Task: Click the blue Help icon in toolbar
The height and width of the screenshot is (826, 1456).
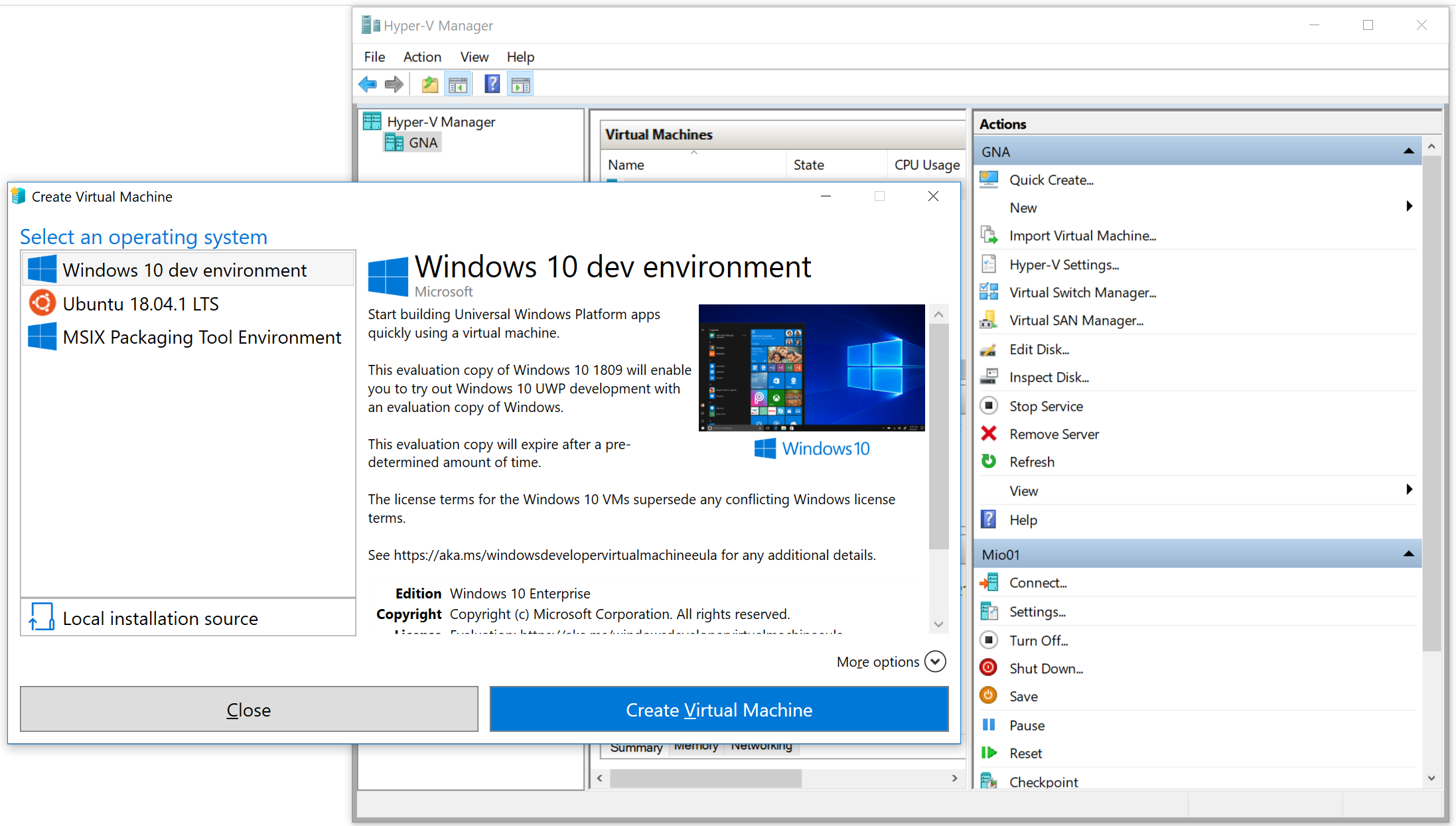Action: pos(492,84)
